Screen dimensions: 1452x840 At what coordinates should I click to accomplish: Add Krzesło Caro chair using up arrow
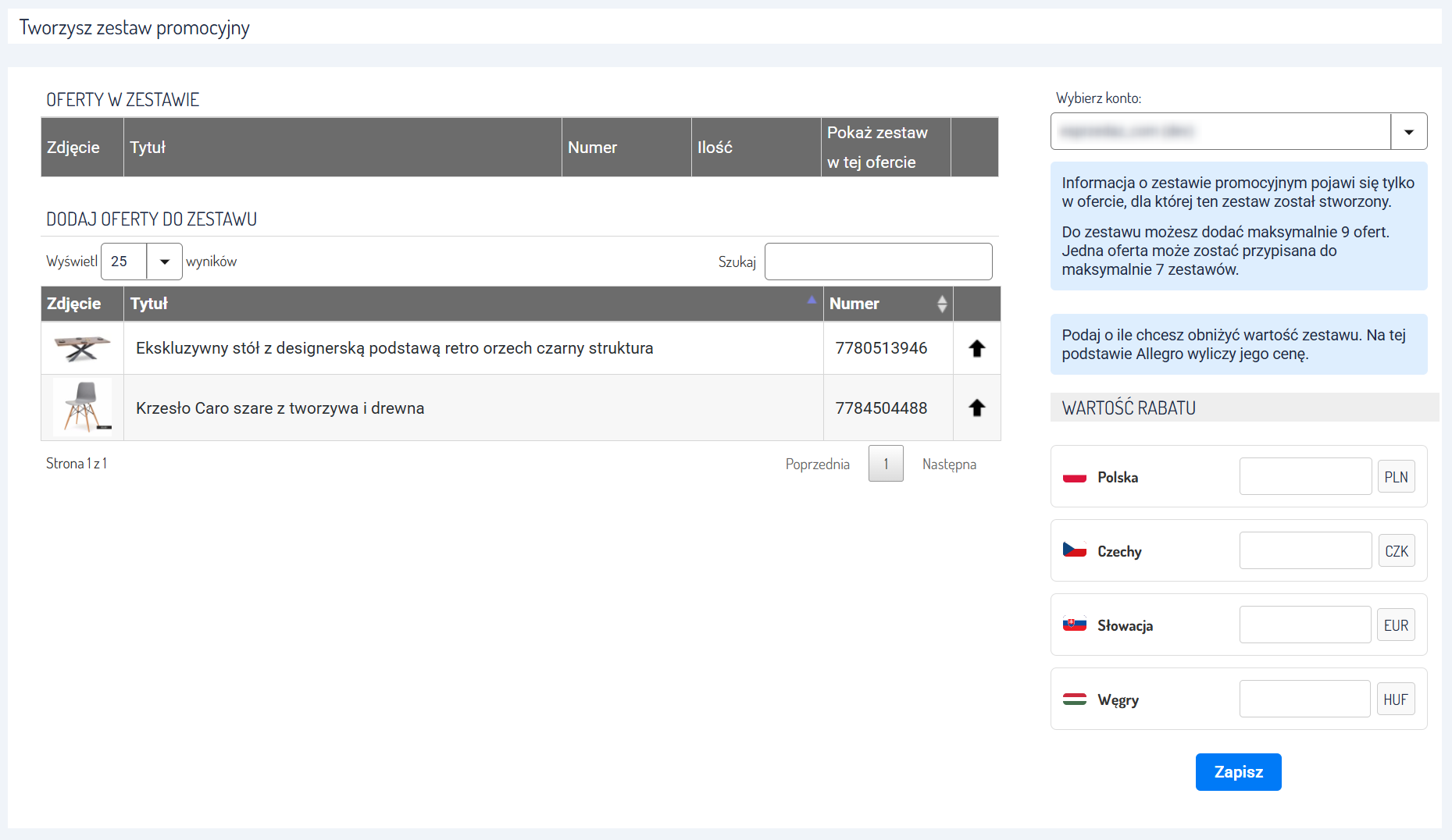[976, 408]
